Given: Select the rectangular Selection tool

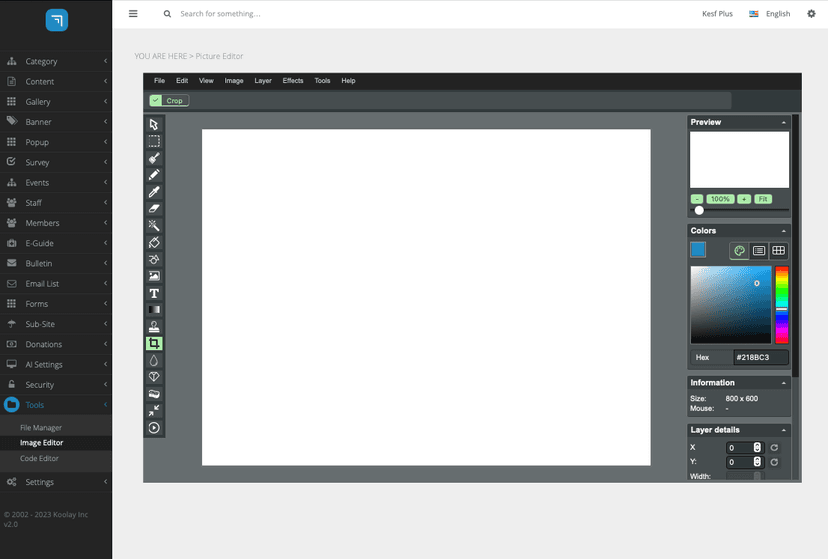Looking at the screenshot, I should (154, 141).
